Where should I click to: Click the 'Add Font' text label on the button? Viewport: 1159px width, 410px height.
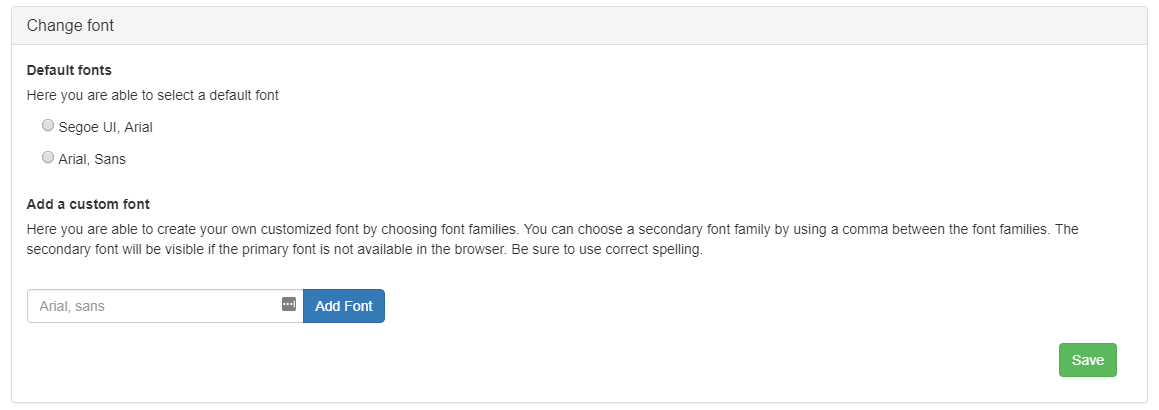point(343,306)
